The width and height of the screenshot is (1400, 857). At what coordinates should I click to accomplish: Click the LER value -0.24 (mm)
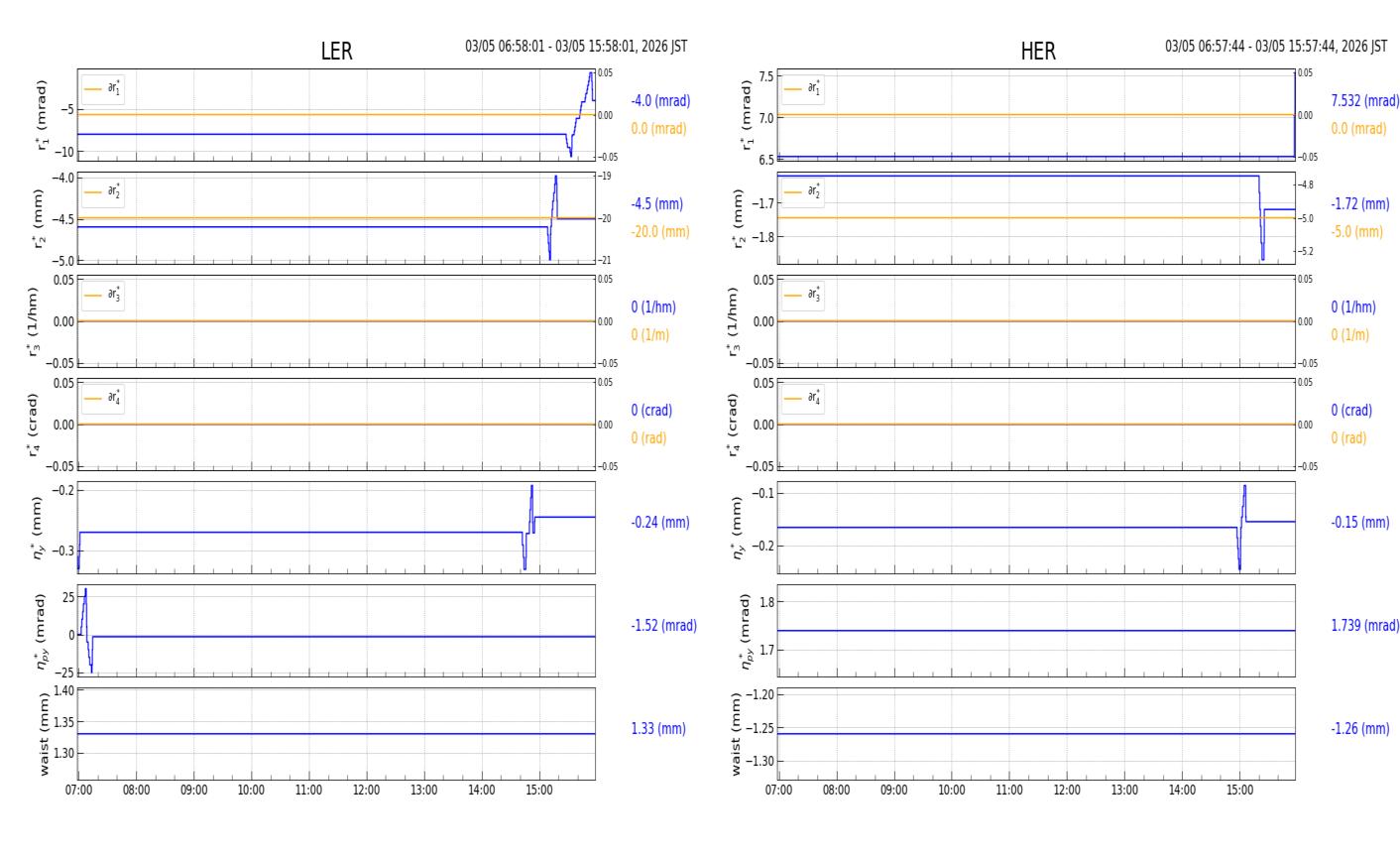(x=660, y=523)
